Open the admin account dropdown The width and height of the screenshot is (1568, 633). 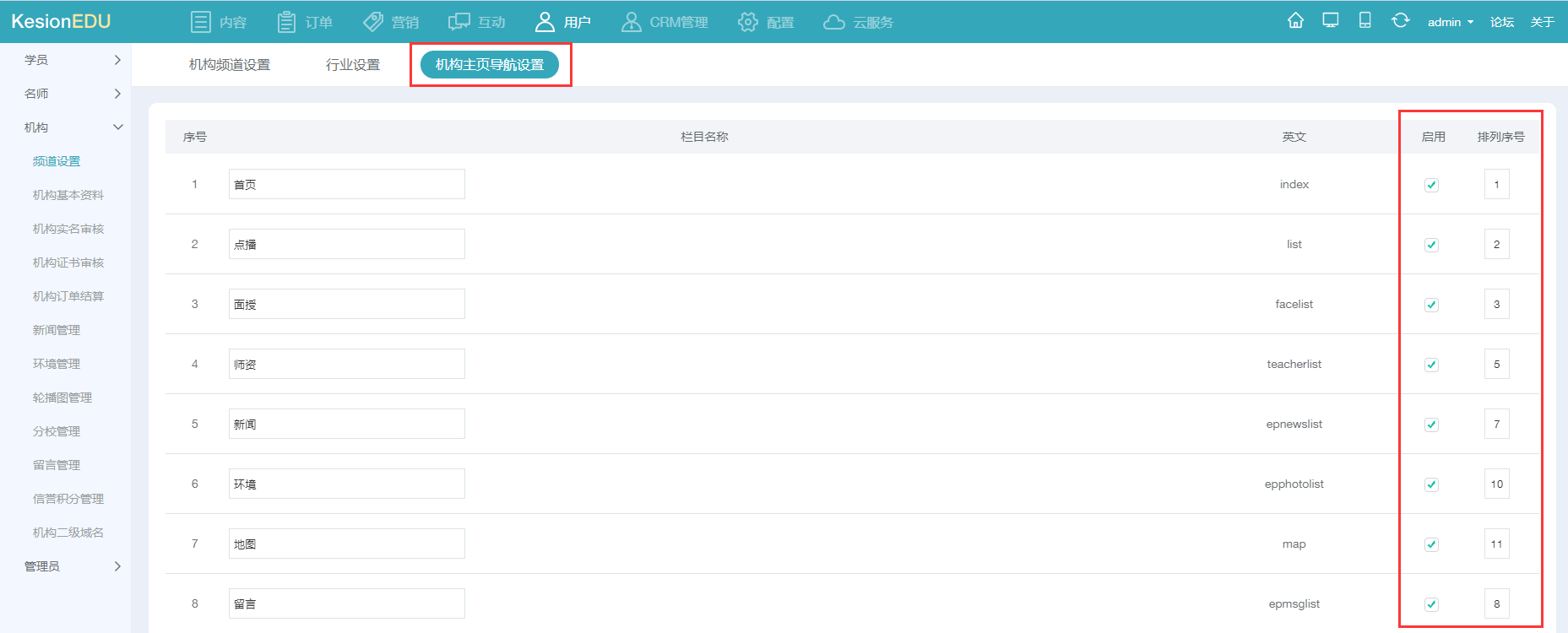1450,22
